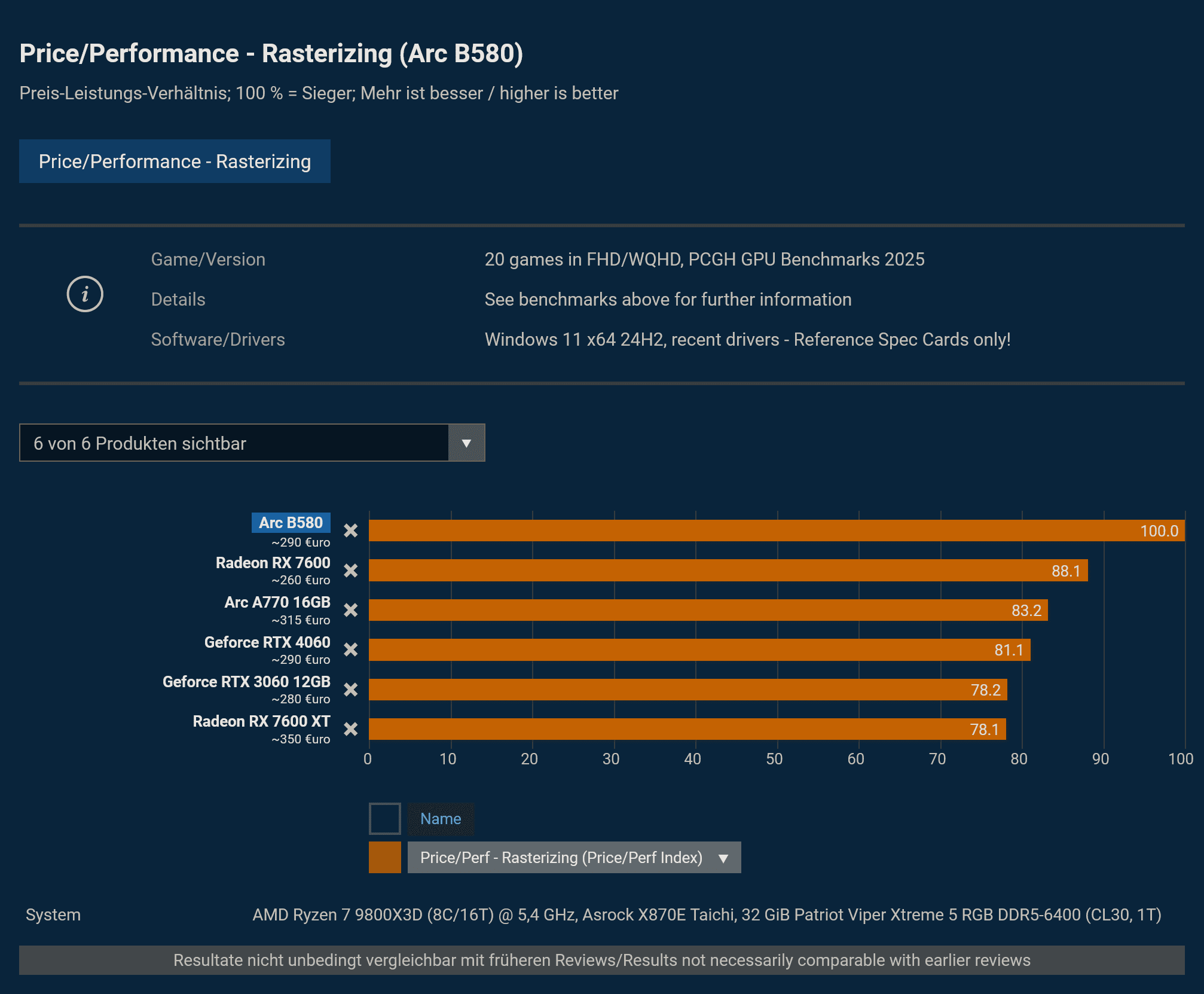Click the Radeon RX 7600 XT 78.1 bar
This screenshot has width=1204, height=994.
pyautogui.click(x=687, y=729)
